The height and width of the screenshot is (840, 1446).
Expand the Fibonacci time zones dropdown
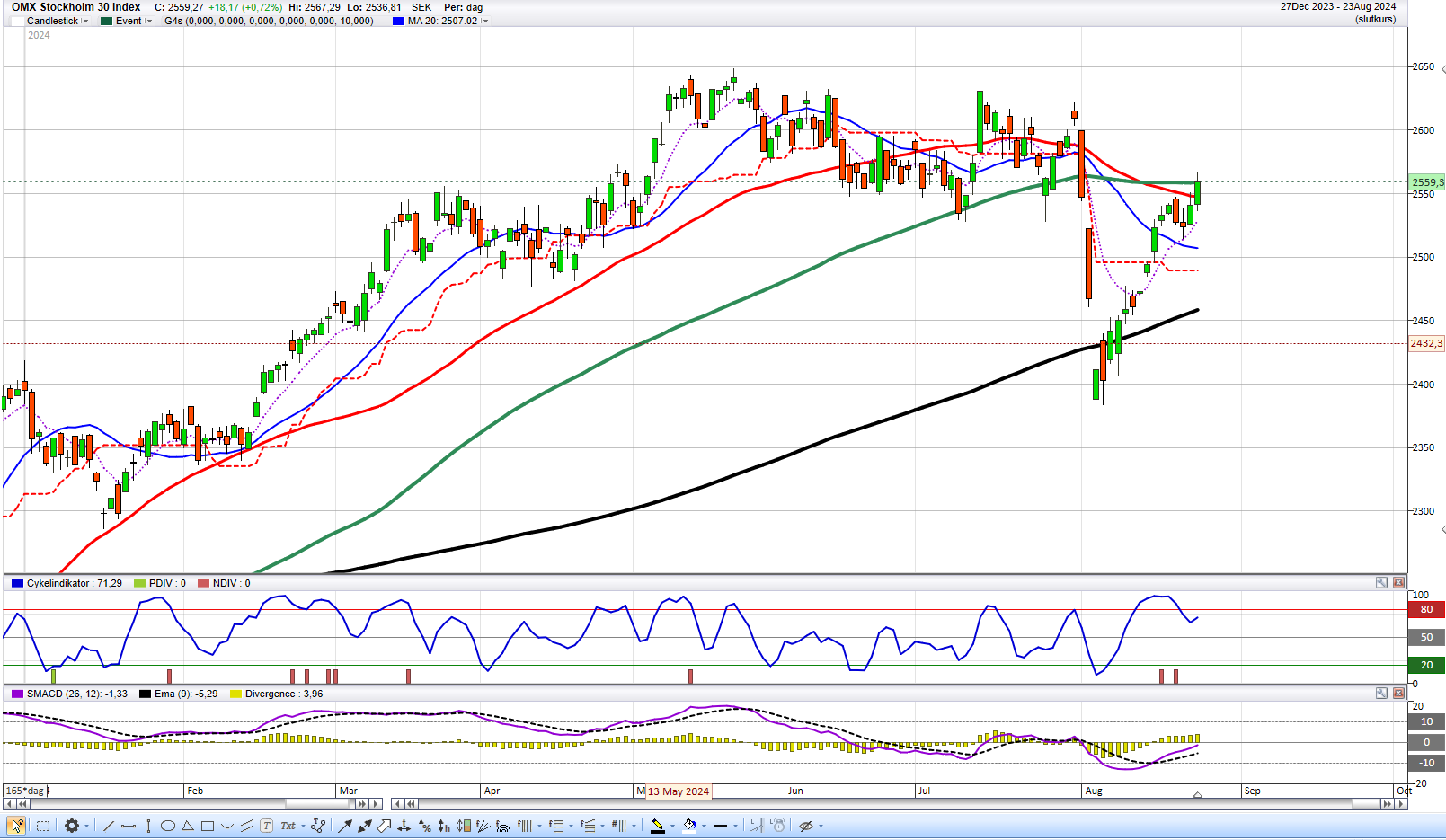(540, 827)
